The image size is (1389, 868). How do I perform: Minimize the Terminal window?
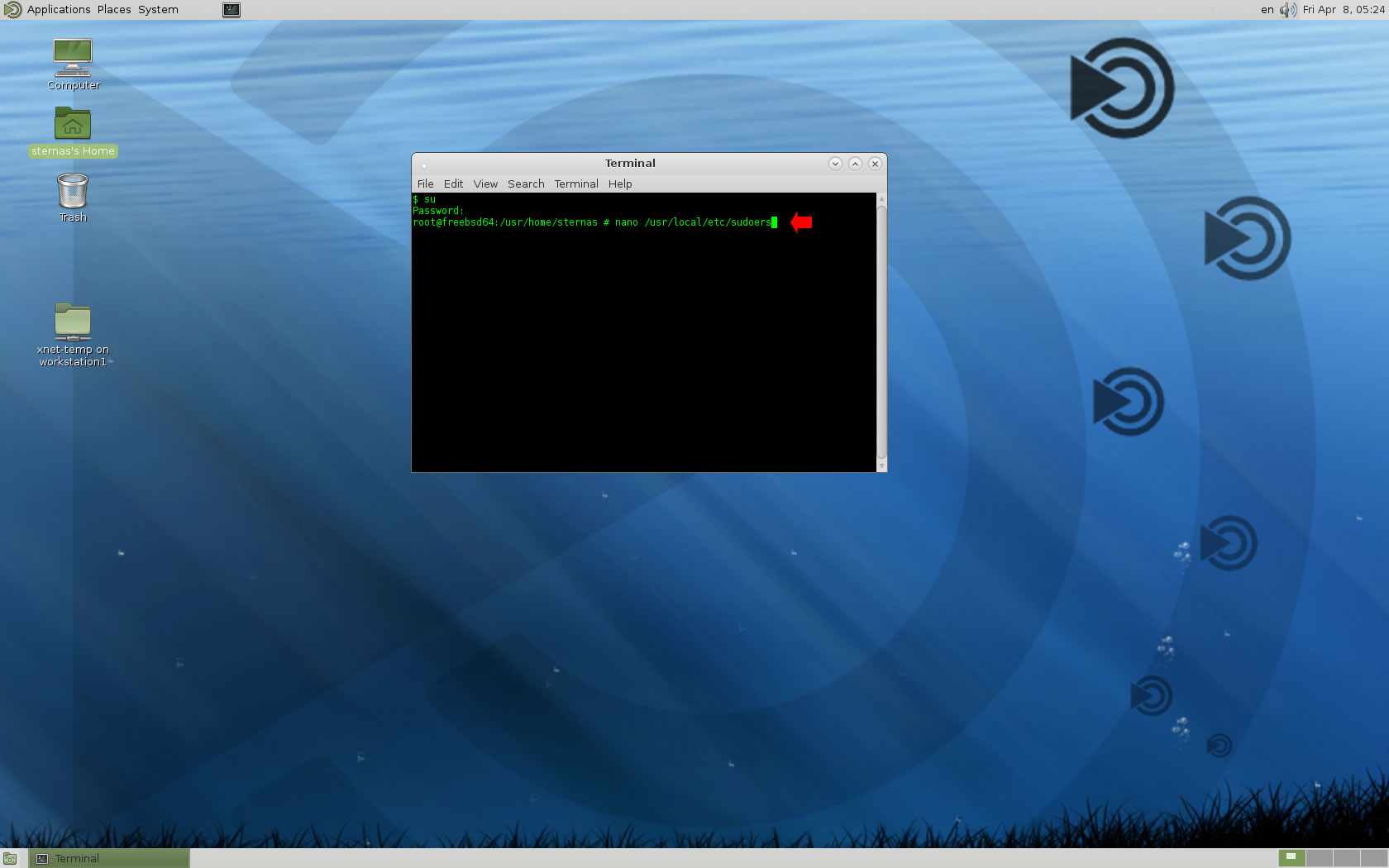point(835,164)
